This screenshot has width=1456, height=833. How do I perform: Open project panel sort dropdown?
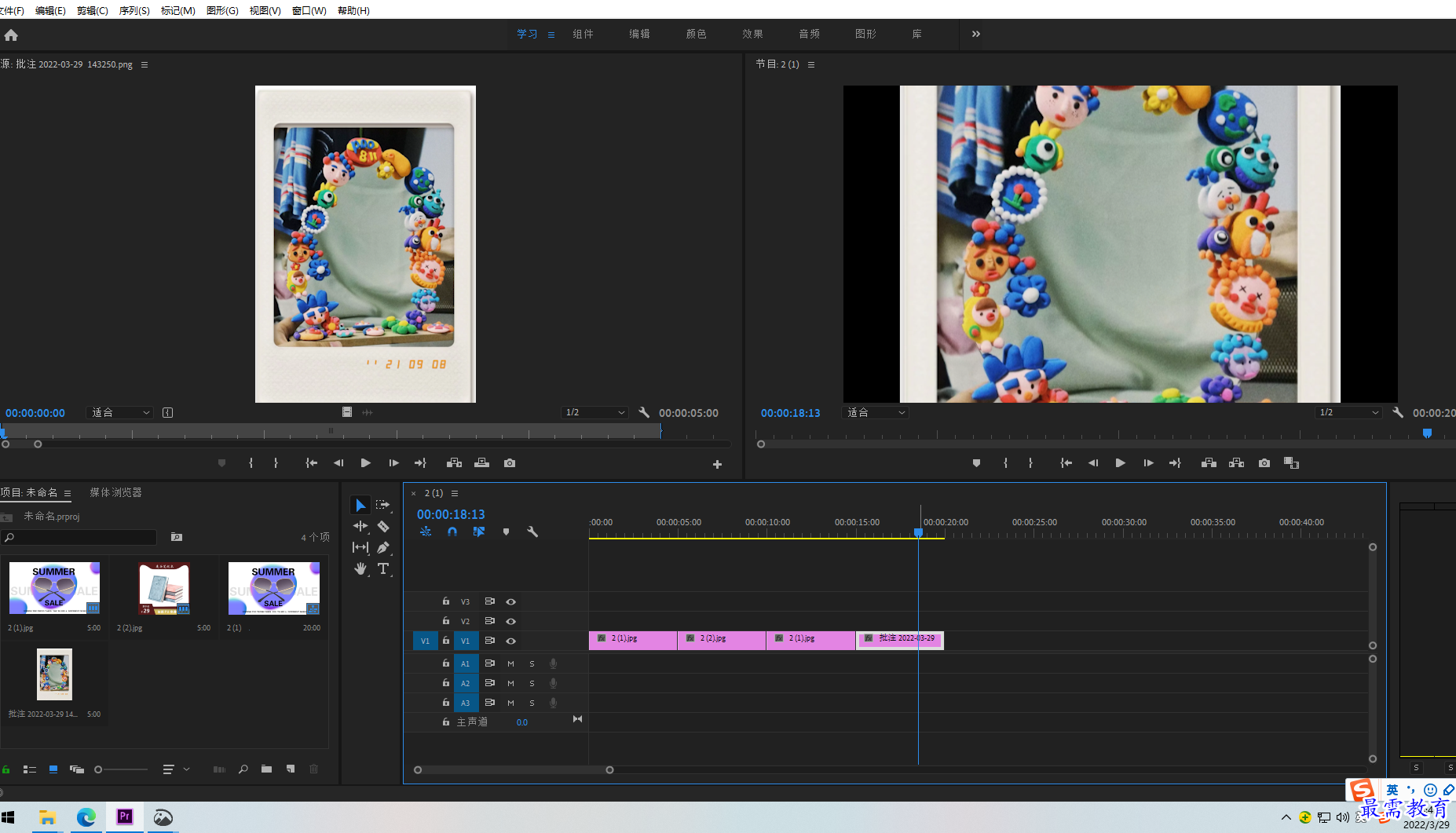176,769
